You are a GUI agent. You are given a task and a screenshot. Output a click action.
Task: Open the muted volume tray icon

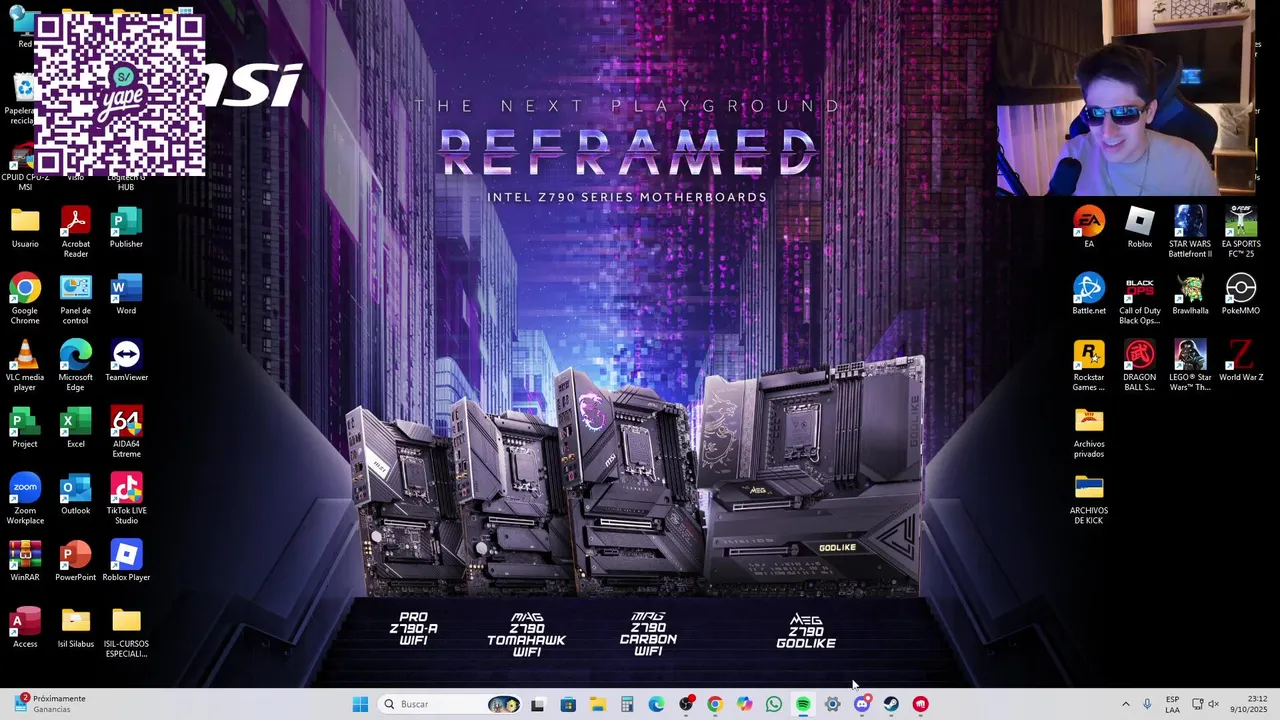click(x=1214, y=704)
